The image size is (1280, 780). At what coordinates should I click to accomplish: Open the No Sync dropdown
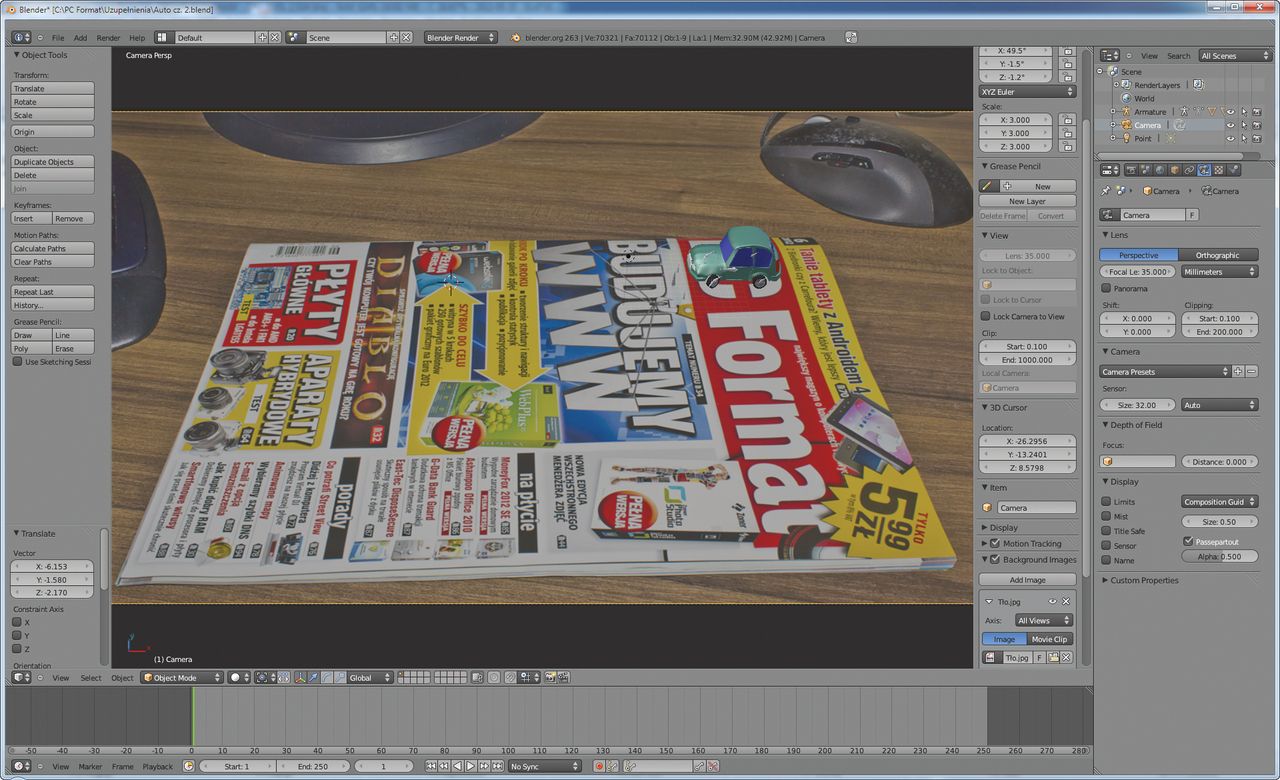point(545,766)
